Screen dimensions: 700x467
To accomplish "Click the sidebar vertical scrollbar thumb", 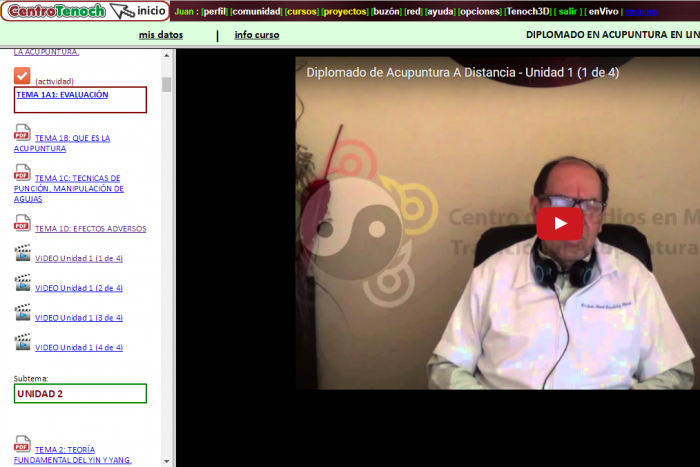I will click(x=166, y=84).
